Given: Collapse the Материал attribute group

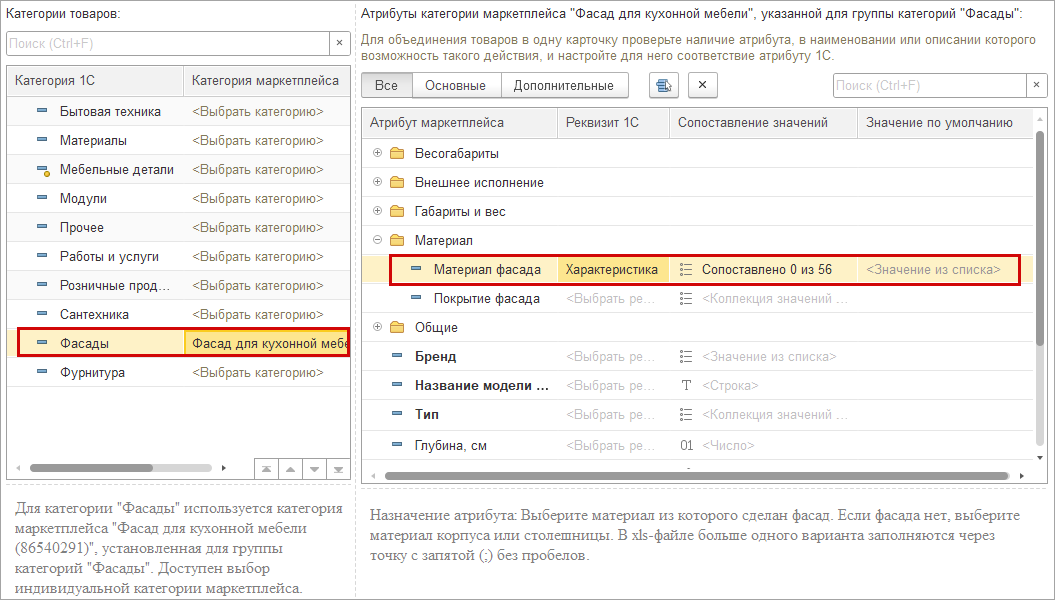Looking at the screenshot, I should tap(377, 240).
